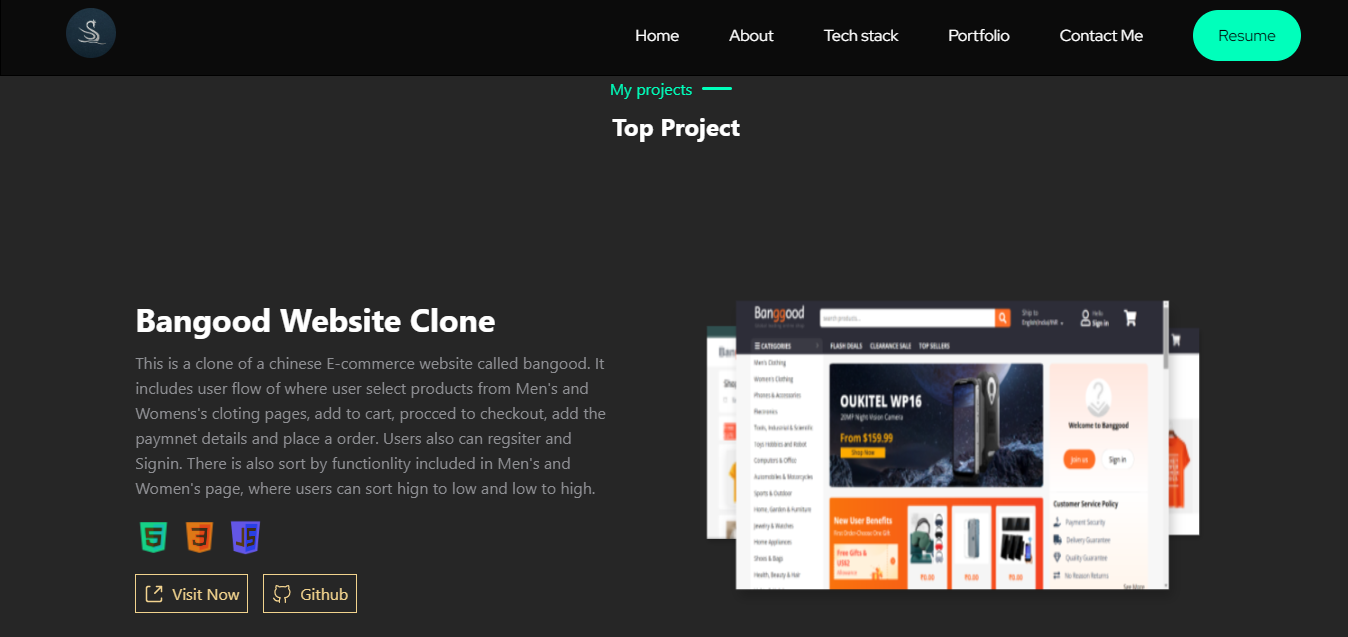Open the Home navigation item
Screen dimensions: 1348x637
click(x=656, y=35)
